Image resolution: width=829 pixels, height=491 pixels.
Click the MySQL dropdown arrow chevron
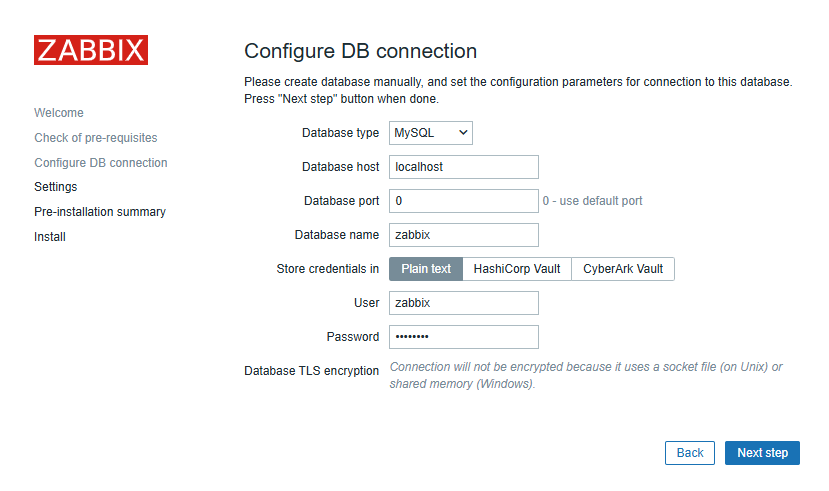pyautogui.click(x=463, y=133)
